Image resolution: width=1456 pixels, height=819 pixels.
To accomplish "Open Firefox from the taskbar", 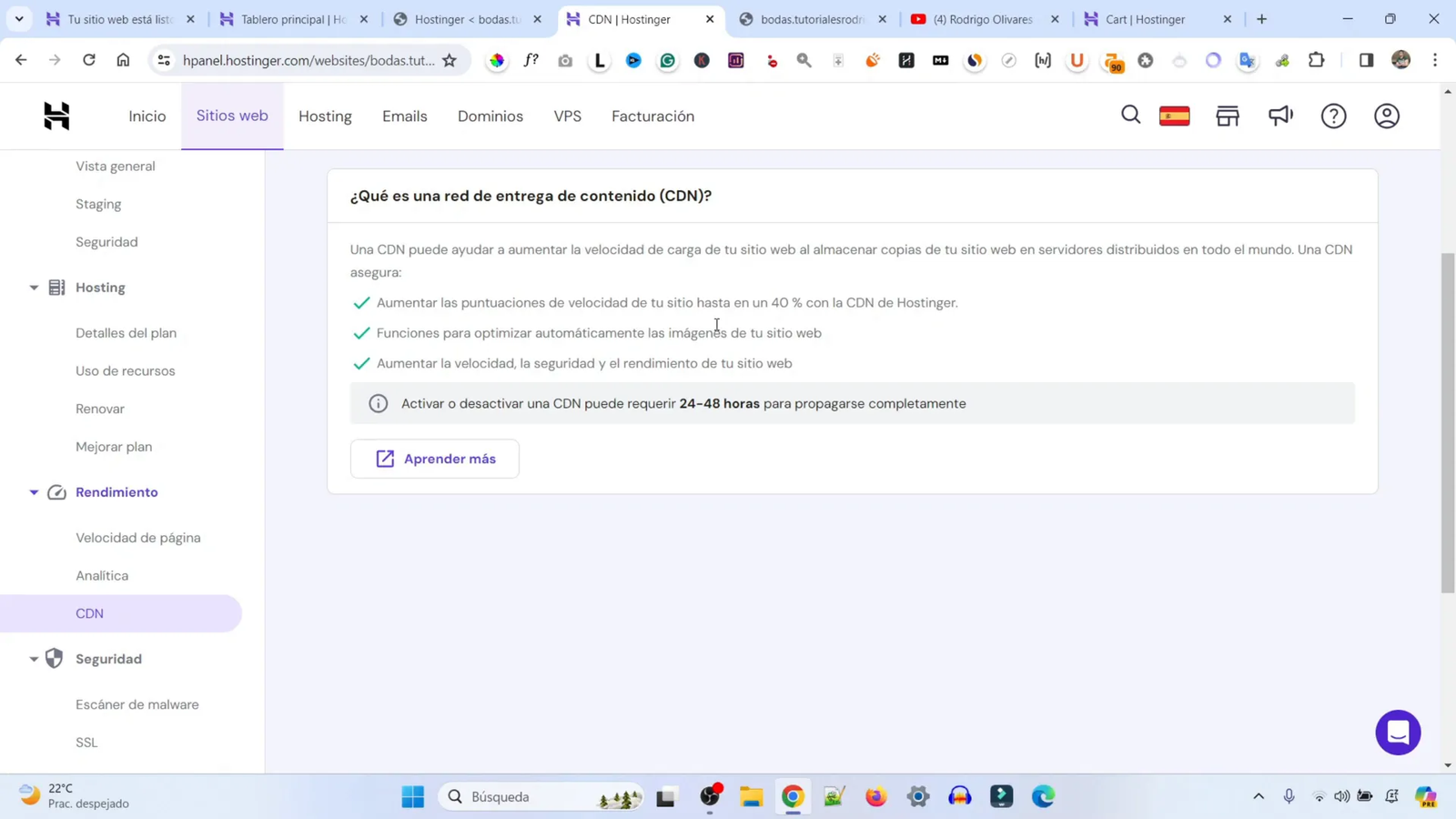I will coord(875,796).
